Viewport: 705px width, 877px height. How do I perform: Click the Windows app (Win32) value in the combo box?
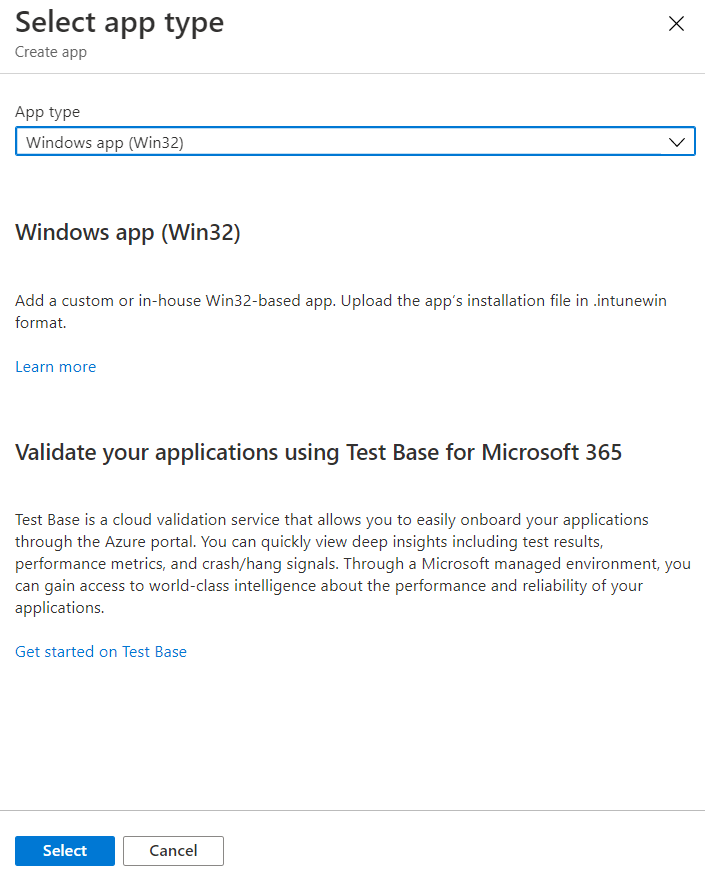[105, 142]
